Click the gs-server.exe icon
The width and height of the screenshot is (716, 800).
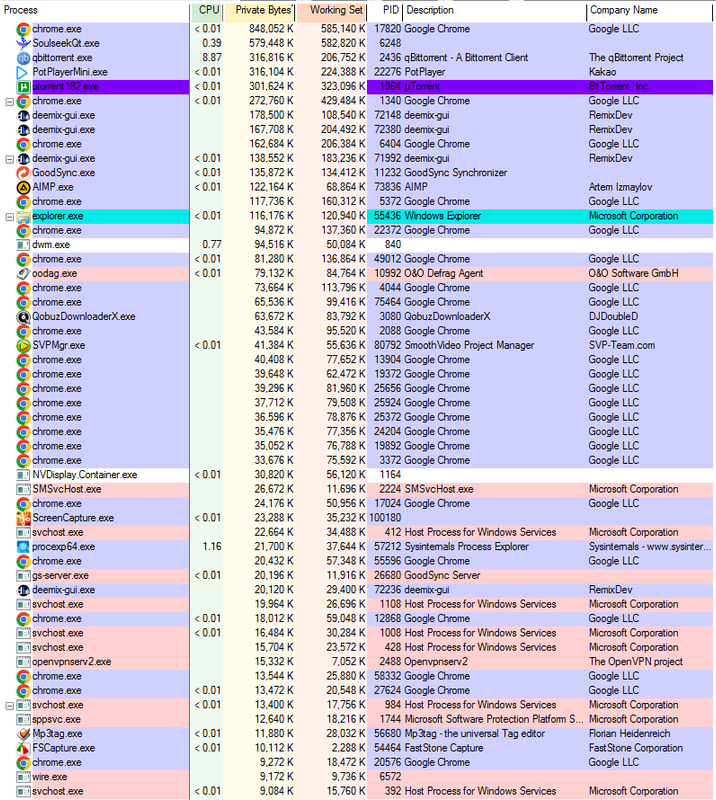click(23, 576)
